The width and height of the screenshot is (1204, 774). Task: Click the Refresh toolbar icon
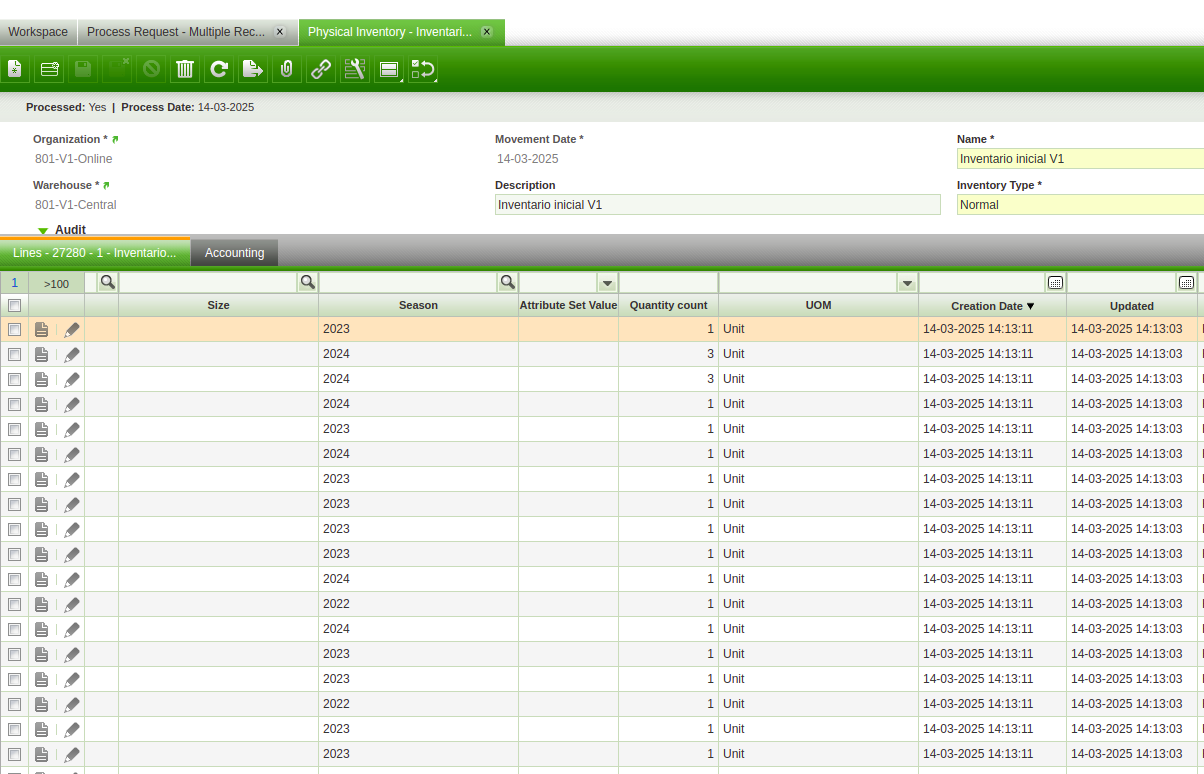point(219,69)
